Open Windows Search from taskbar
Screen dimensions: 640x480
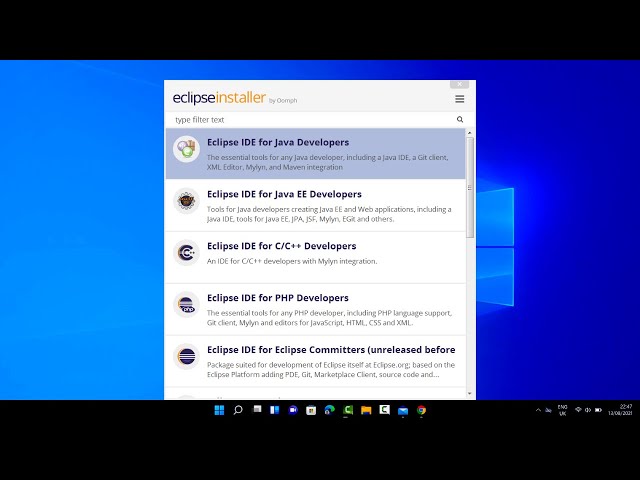[x=238, y=410]
